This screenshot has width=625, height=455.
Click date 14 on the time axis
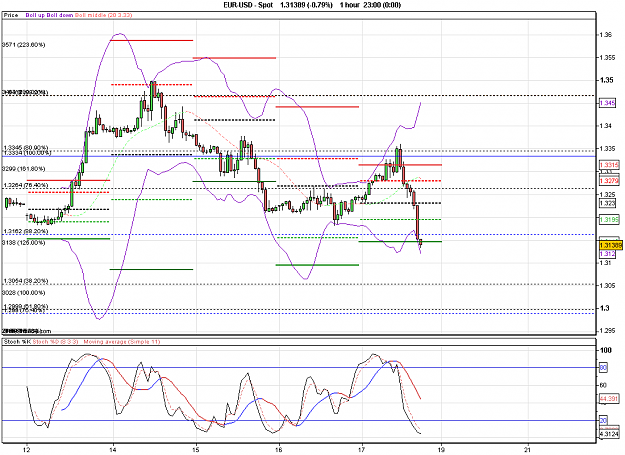coord(113,450)
